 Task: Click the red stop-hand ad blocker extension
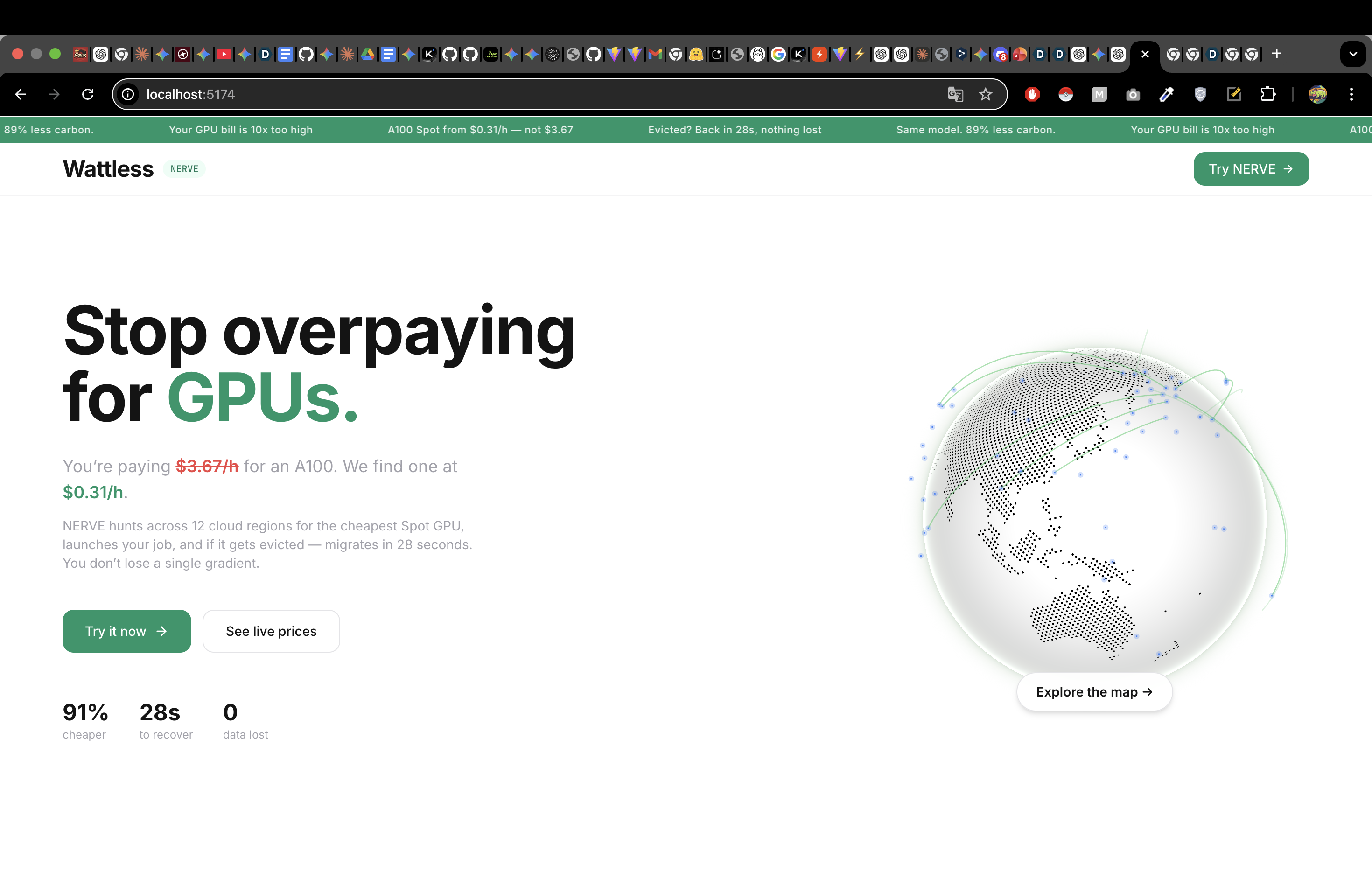[1032, 94]
